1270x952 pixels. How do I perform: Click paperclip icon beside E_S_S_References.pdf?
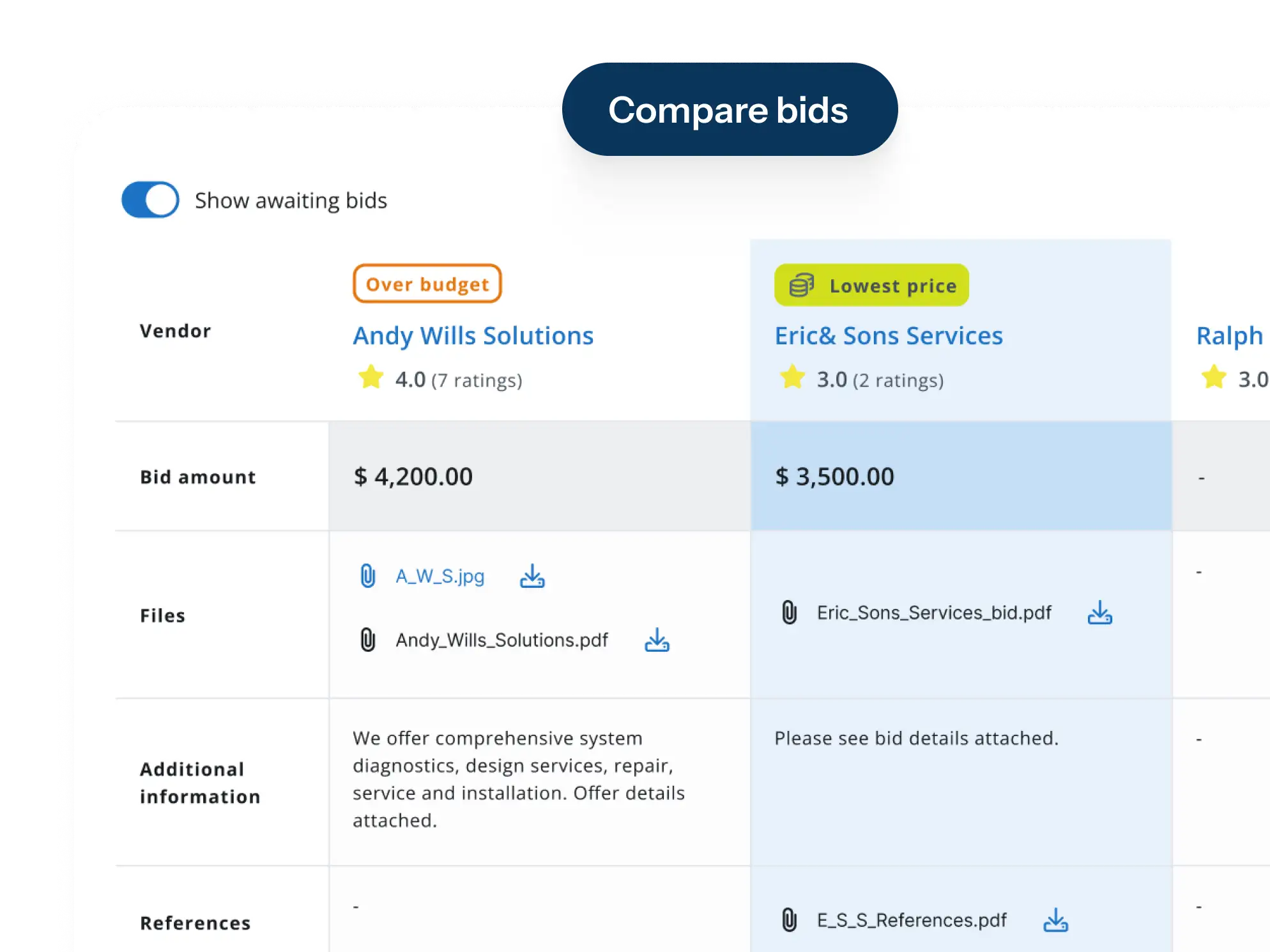click(789, 921)
